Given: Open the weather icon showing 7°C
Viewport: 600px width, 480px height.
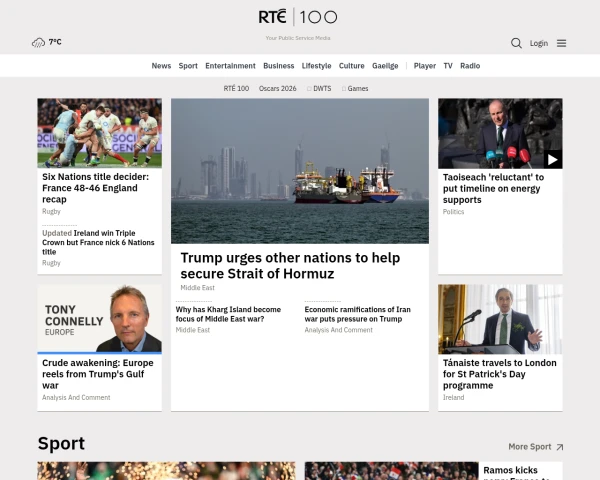Looking at the screenshot, I should pos(39,43).
